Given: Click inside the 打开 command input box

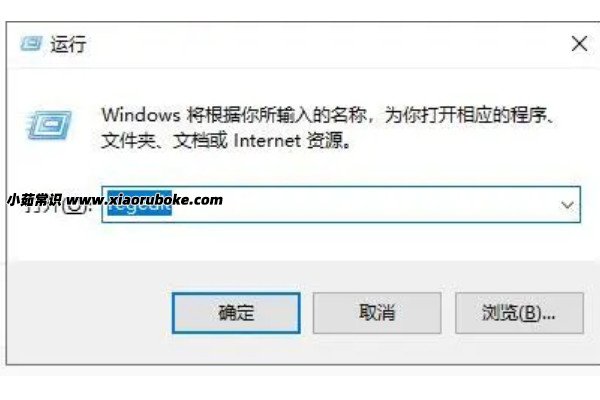Looking at the screenshot, I should click(341, 204).
